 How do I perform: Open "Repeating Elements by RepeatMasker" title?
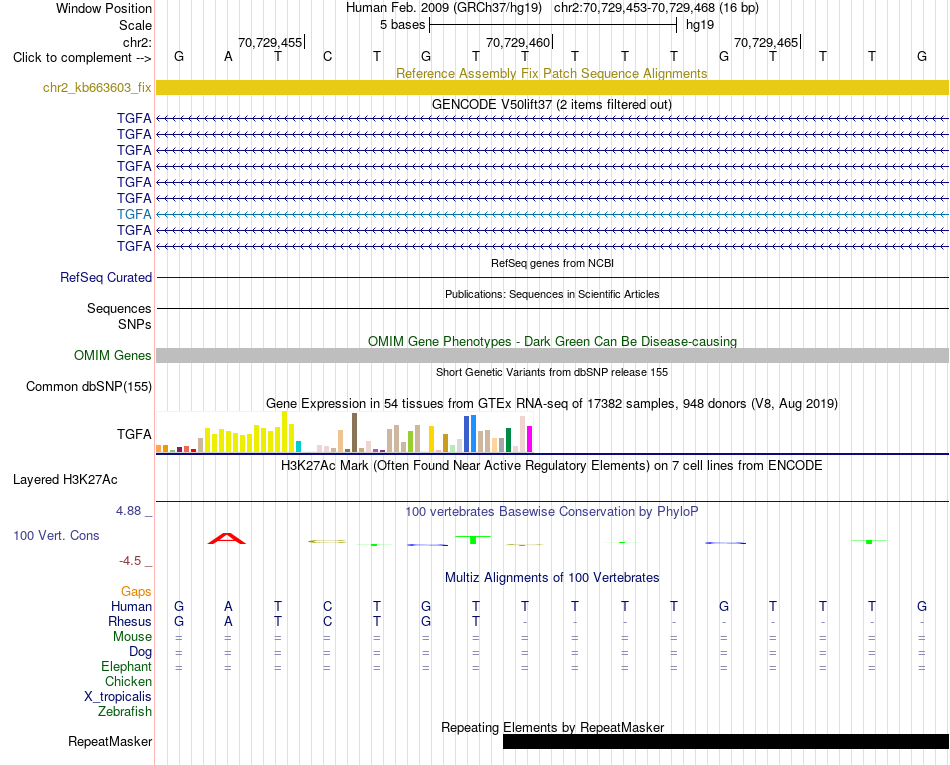pyautogui.click(x=552, y=727)
